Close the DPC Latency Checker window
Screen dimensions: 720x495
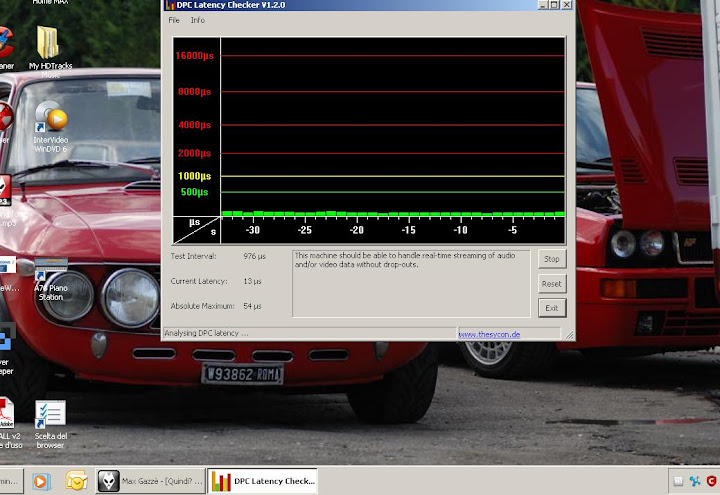(567, 5)
